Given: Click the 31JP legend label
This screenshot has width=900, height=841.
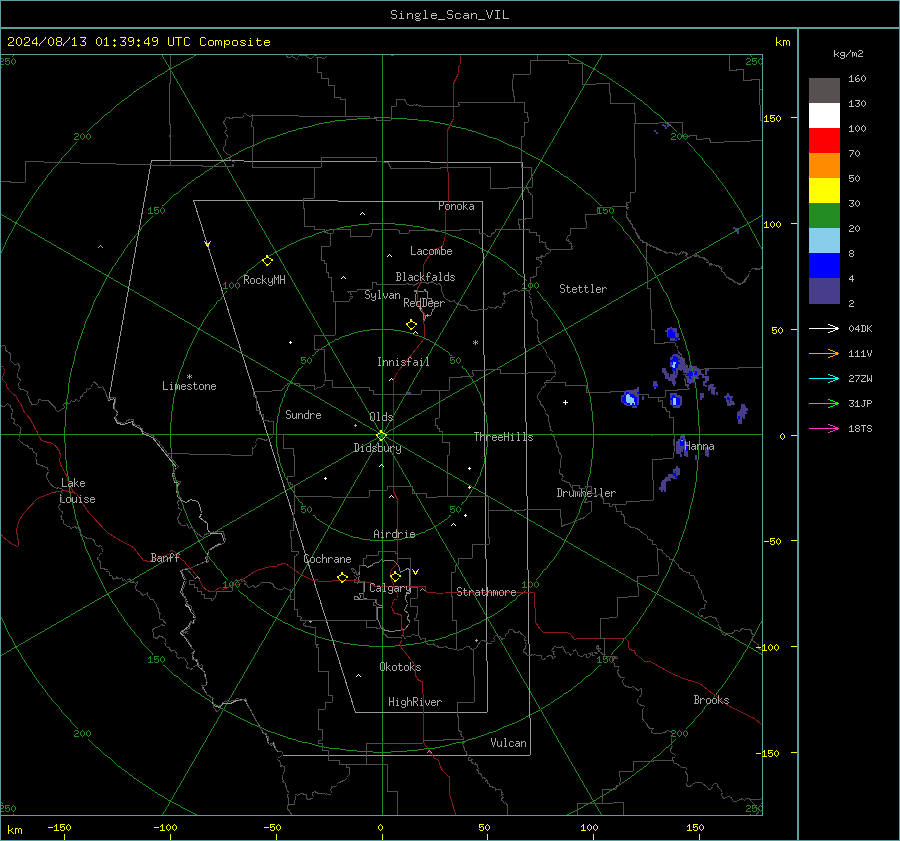Looking at the screenshot, I should (860, 404).
